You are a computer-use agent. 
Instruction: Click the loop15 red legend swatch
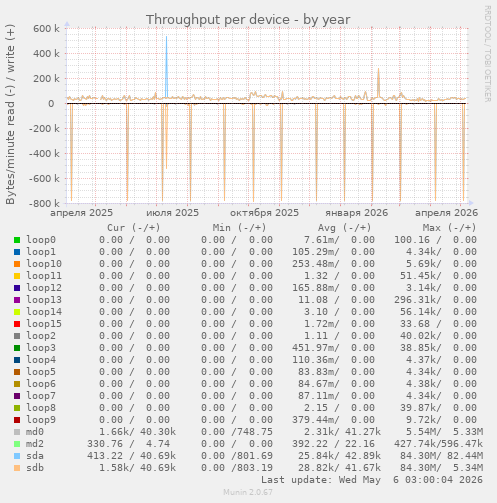point(17,324)
